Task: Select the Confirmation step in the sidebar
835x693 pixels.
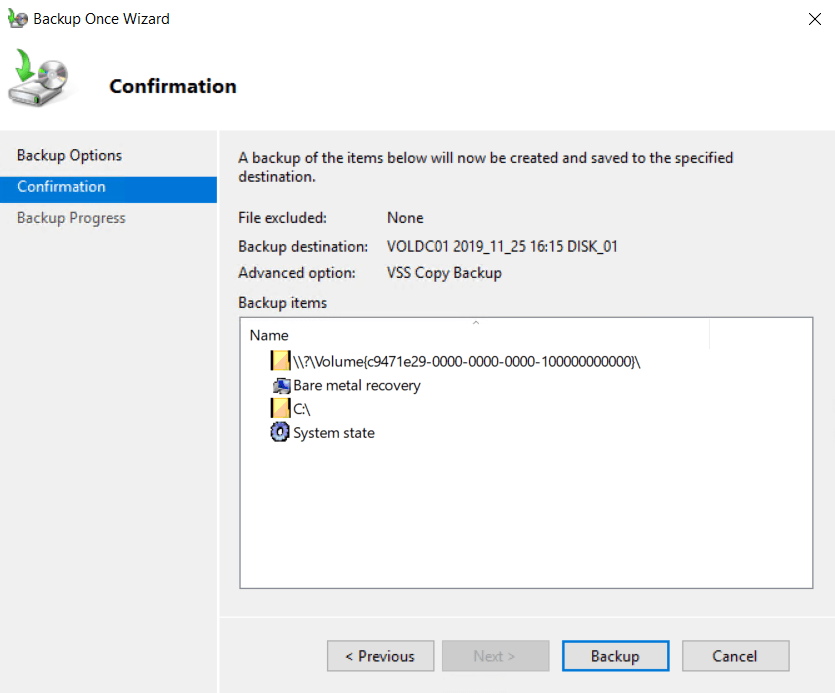Action: click(61, 187)
